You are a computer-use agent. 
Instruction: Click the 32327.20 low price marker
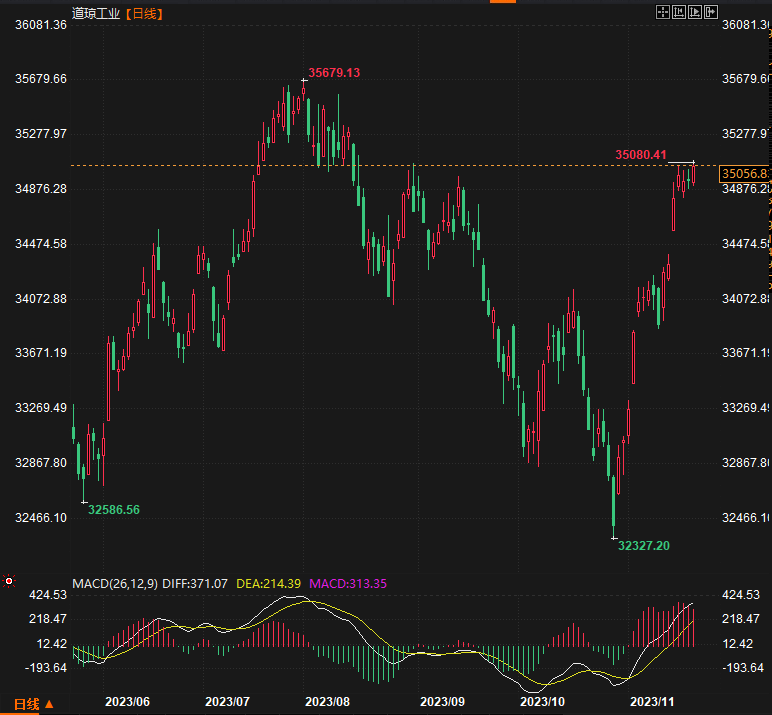click(x=644, y=546)
